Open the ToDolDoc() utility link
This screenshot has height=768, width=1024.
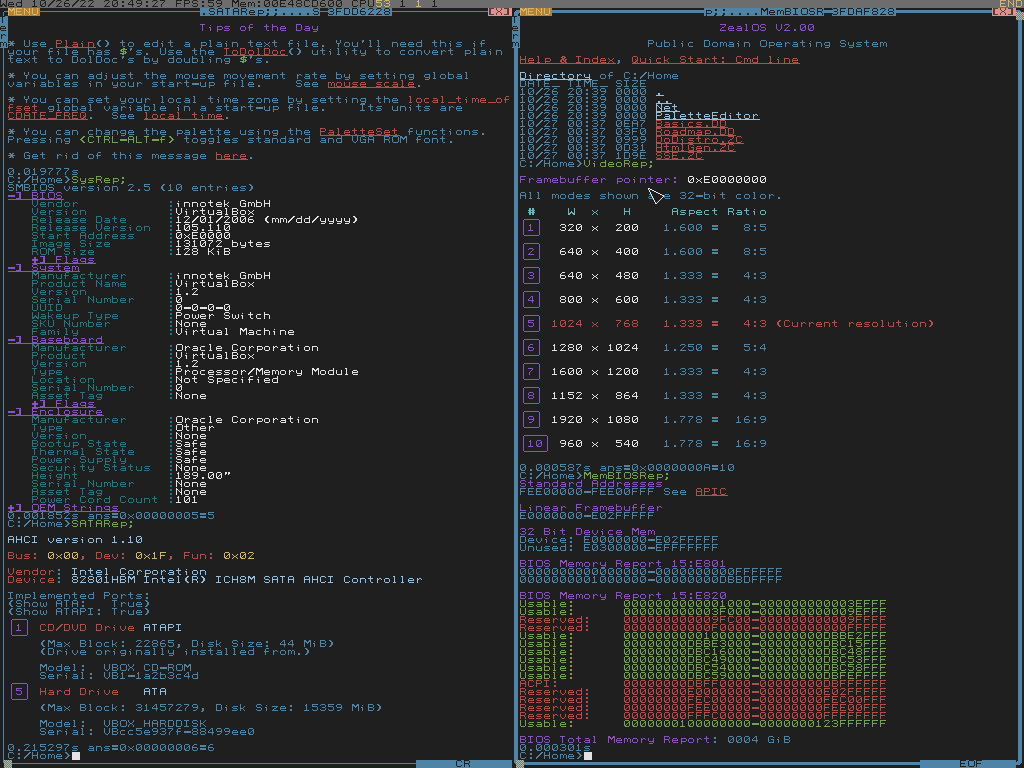click(255, 52)
